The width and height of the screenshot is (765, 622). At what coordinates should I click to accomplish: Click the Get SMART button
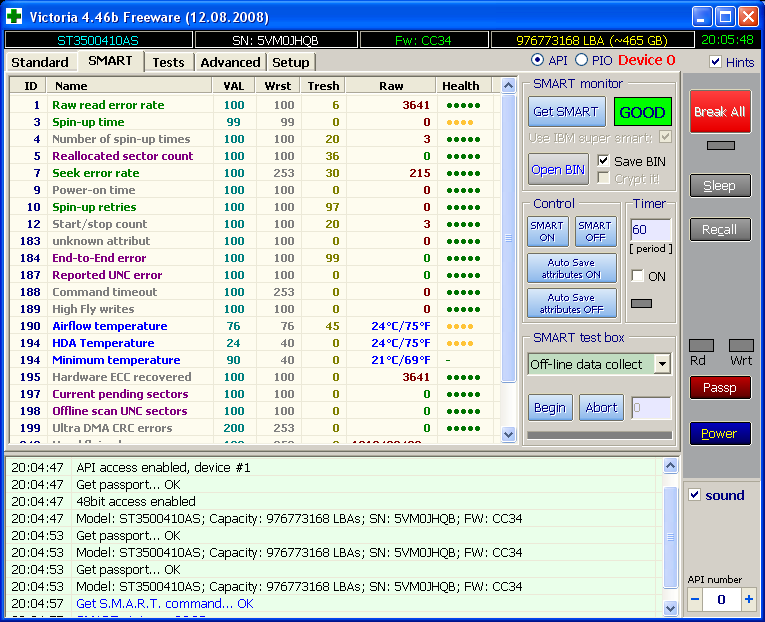coord(566,112)
